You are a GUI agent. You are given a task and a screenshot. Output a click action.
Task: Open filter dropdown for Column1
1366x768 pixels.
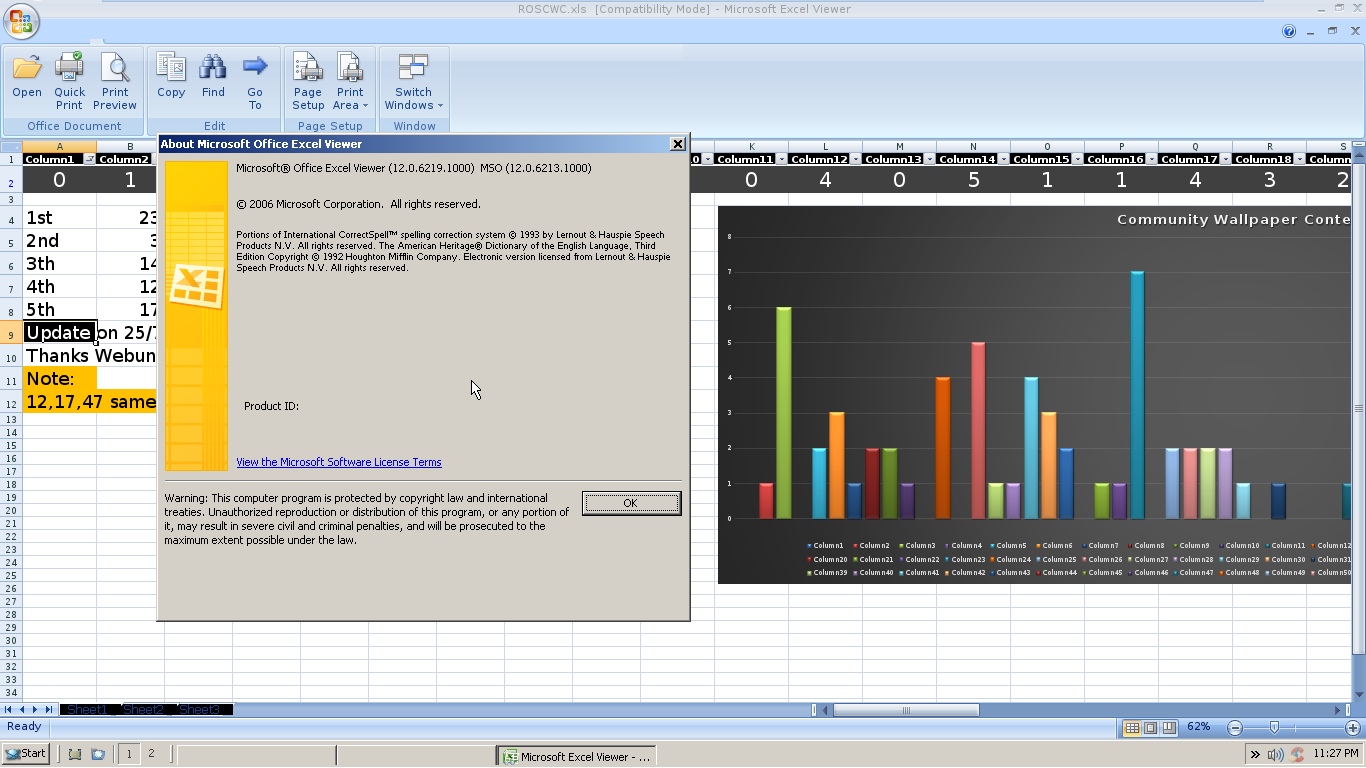tap(90, 159)
